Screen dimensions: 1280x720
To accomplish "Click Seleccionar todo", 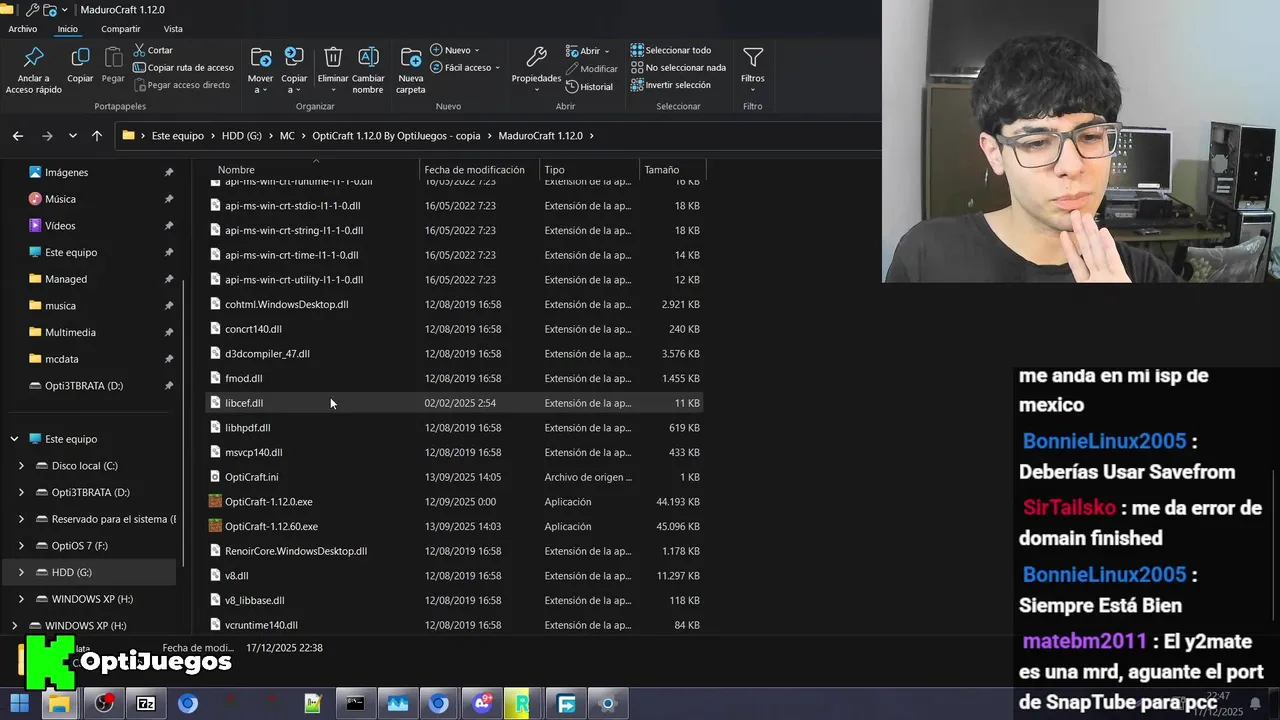I will tap(670, 50).
